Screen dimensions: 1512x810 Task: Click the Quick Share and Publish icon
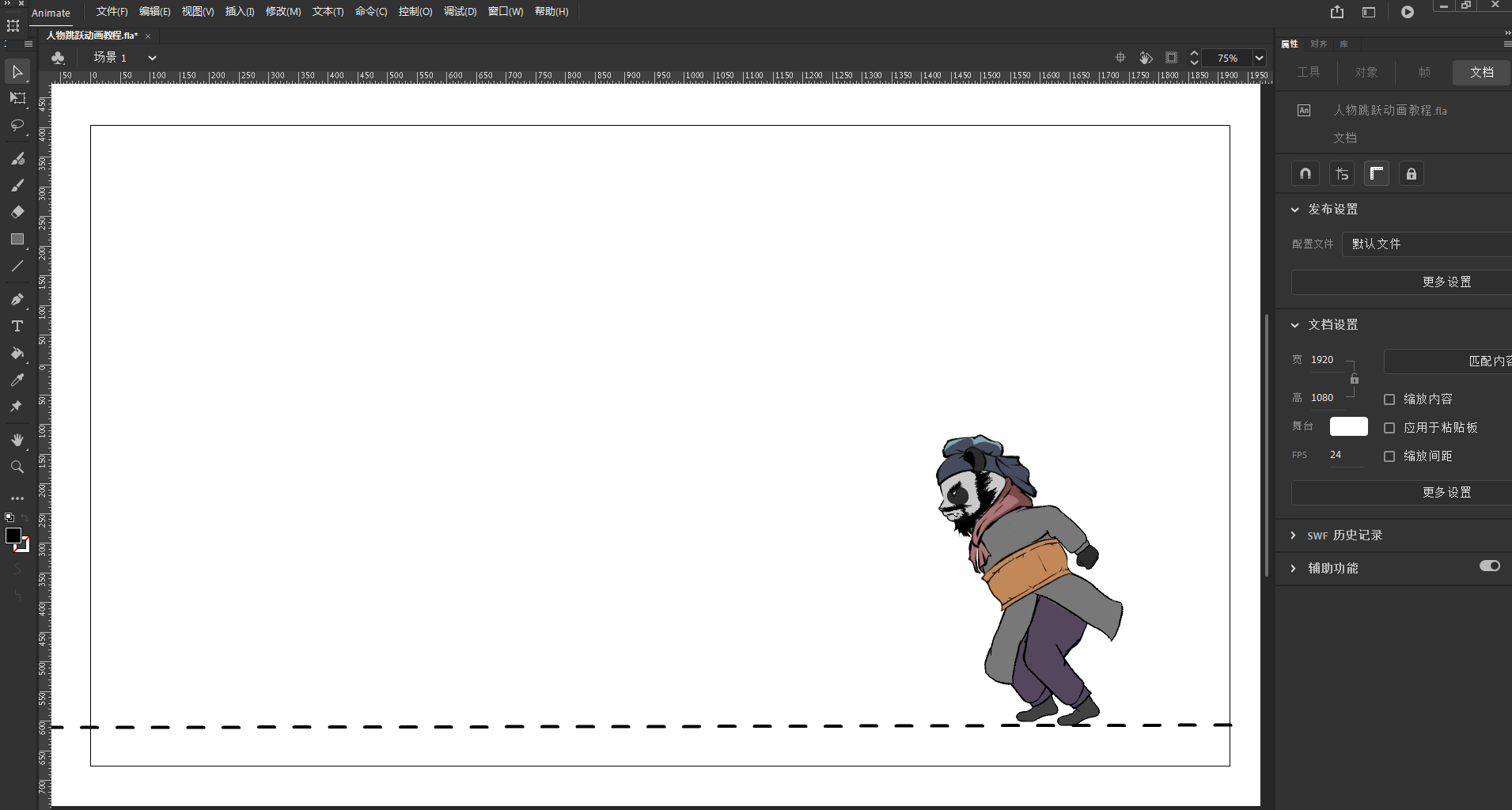tap(1337, 12)
